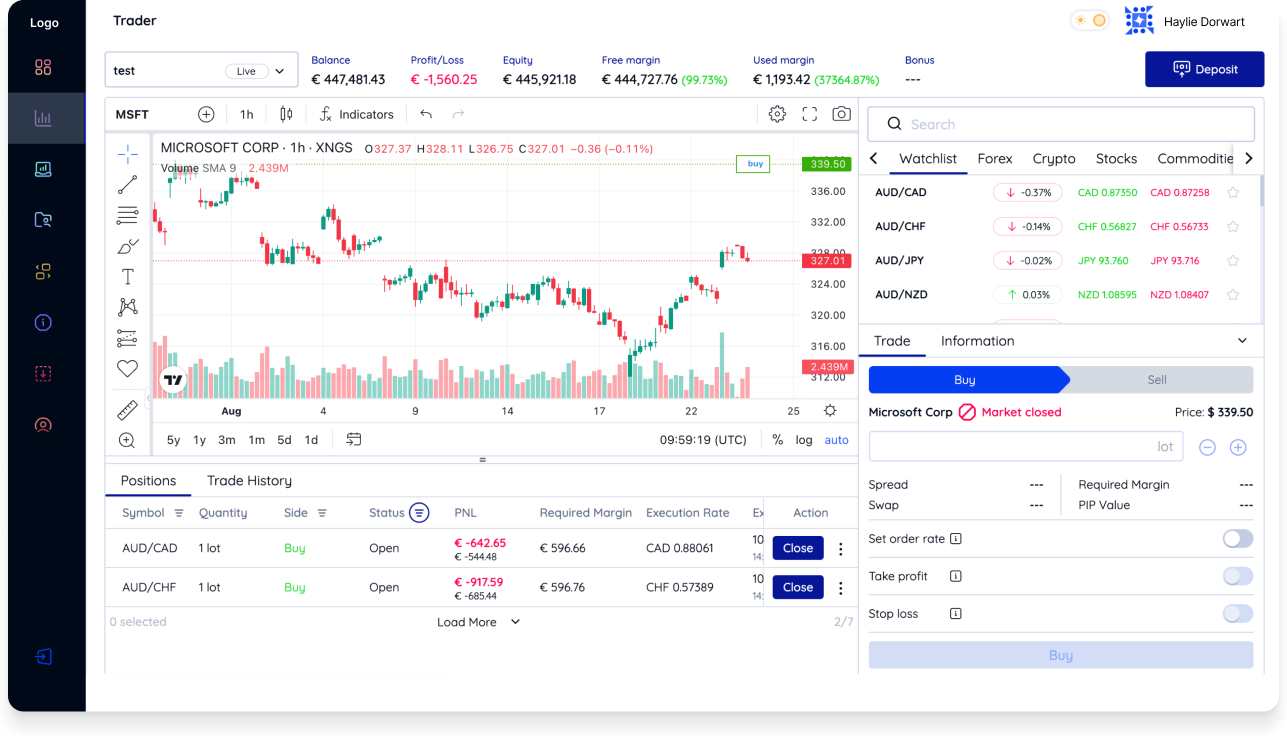The height and width of the screenshot is (736, 1287).
Task: Switch to the Trade History tab
Action: coord(249,481)
